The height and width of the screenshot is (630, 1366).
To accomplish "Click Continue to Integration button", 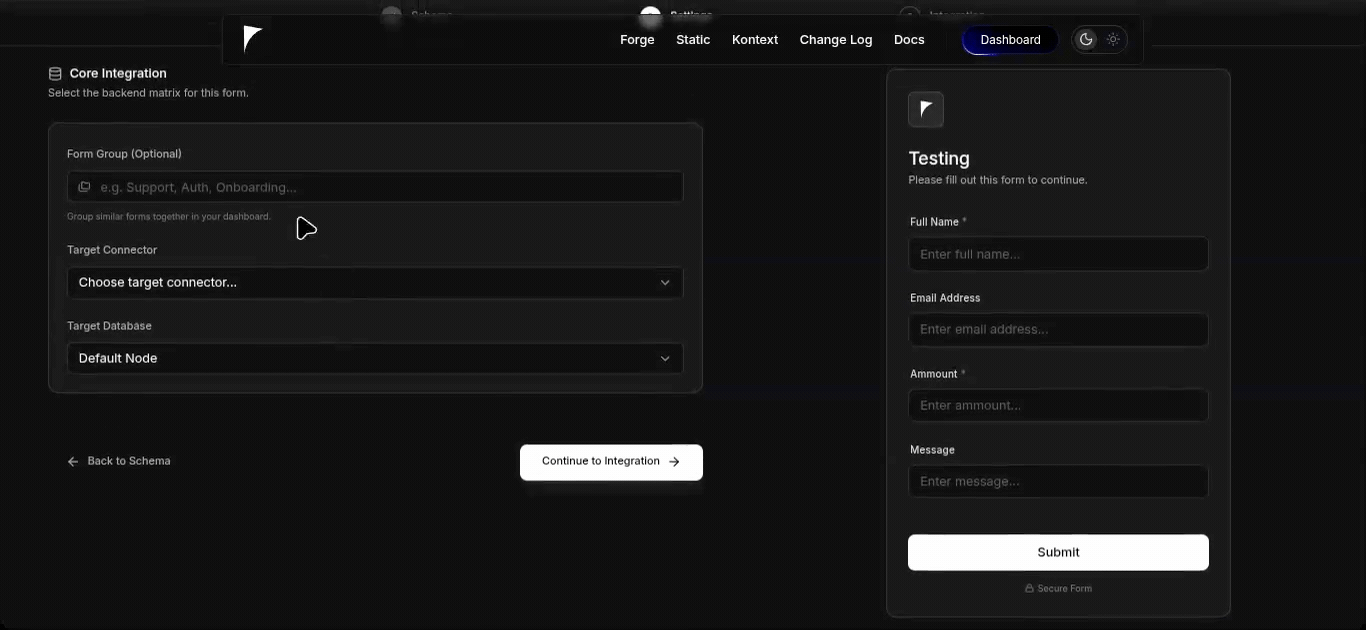I will click(x=611, y=462).
